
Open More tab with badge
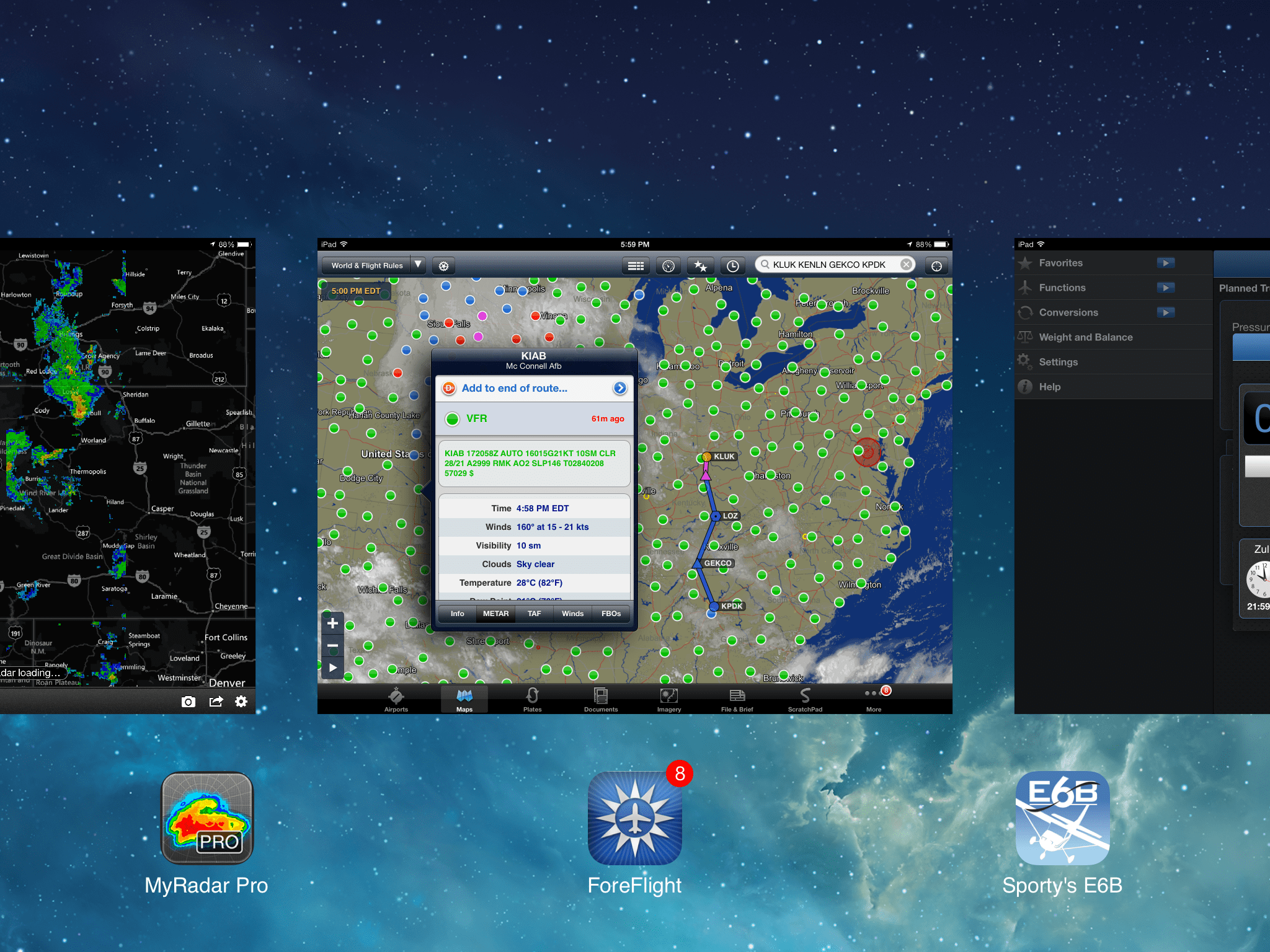pos(874,700)
